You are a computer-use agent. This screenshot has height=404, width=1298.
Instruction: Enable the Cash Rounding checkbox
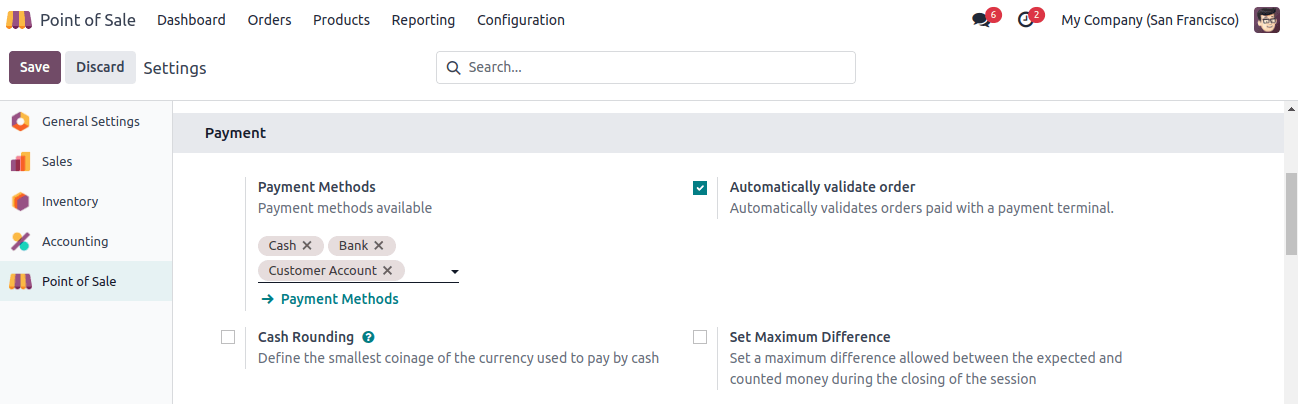tap(228, 337)
